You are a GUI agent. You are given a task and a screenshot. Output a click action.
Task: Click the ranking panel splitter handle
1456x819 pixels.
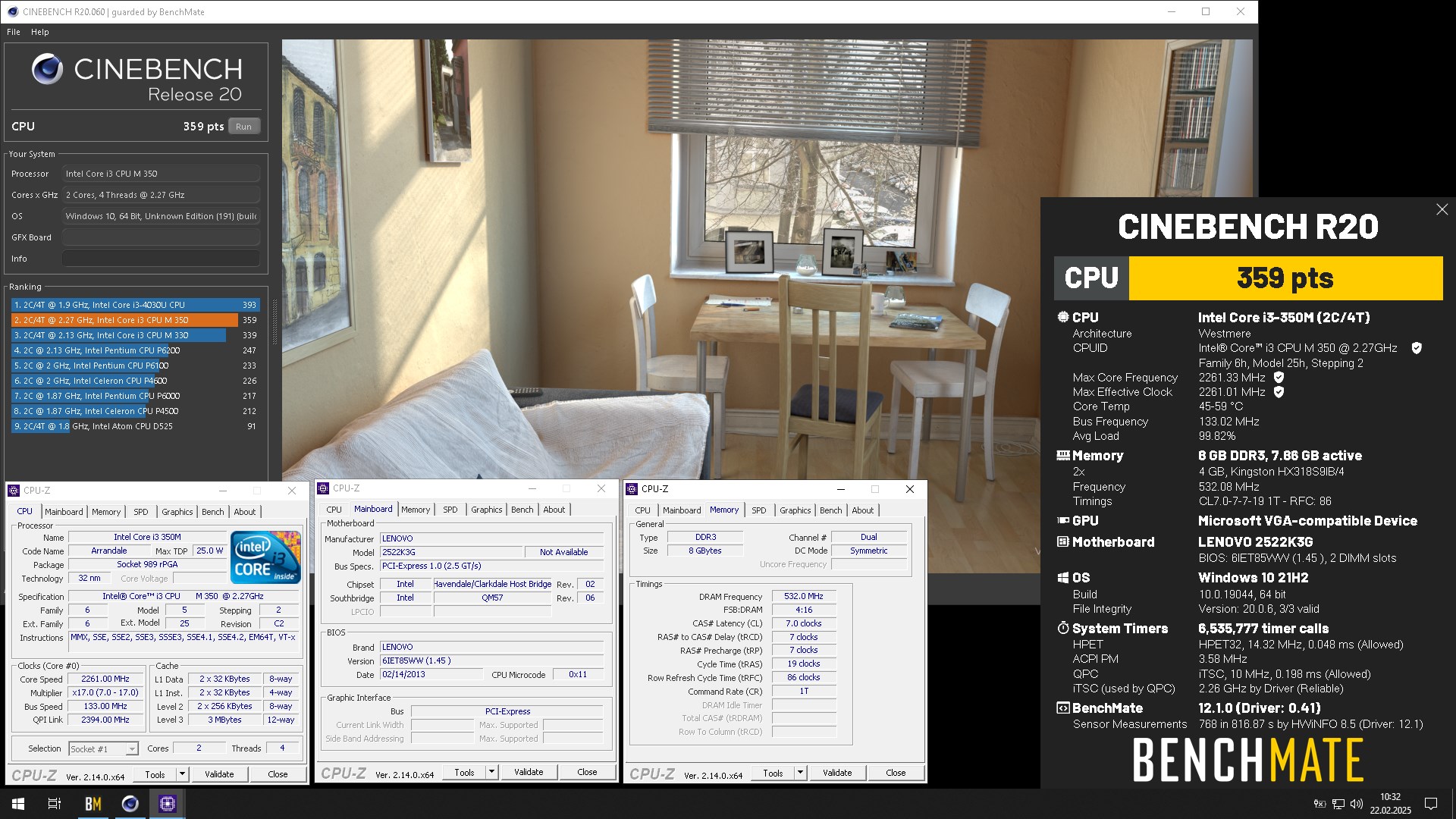(x=275, y=322)
